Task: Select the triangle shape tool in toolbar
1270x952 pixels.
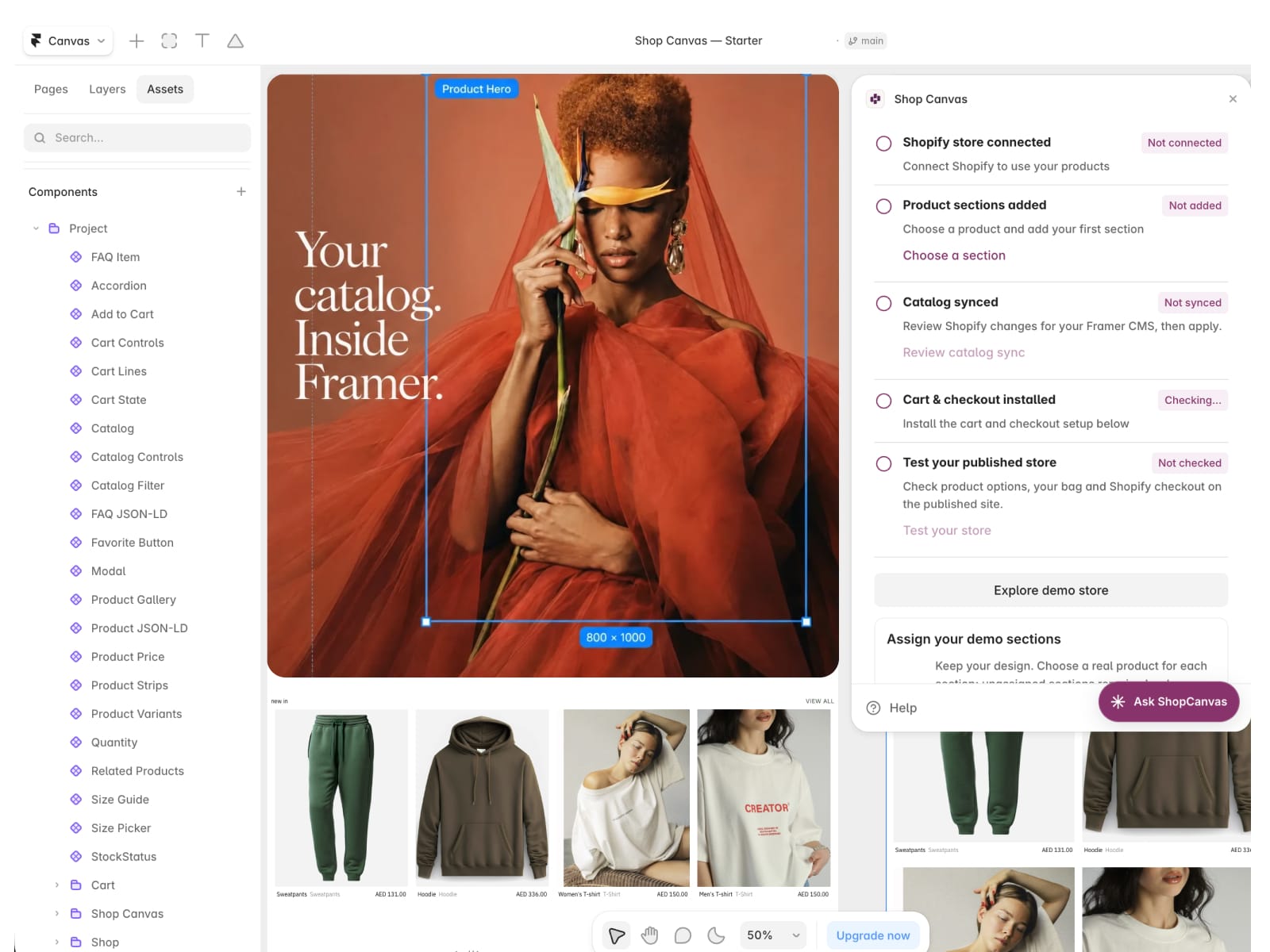Action: (x=236, y=41)
